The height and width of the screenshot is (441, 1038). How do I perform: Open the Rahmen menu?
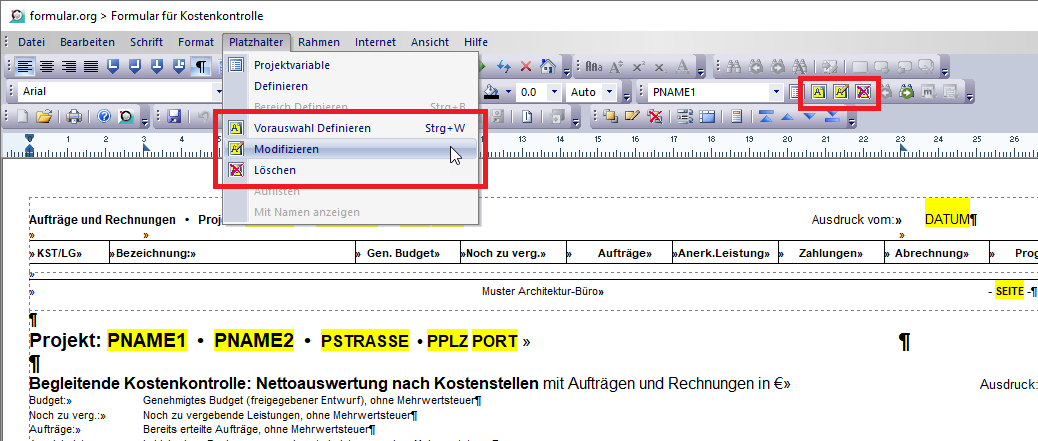pos(318,42)
